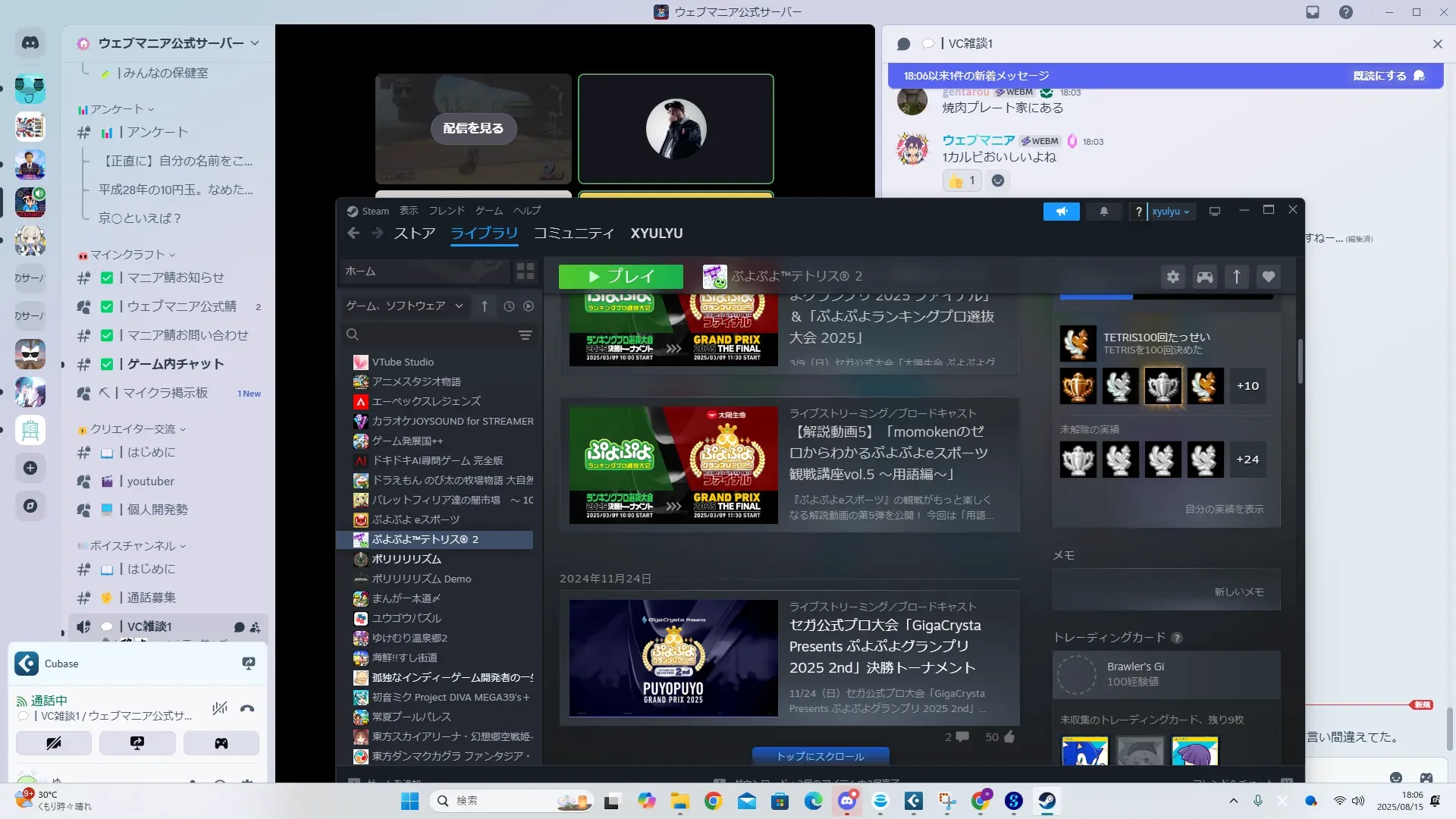
Task: Expand xyulyu account dropdown in Steam
Action: coord(1170,212)
